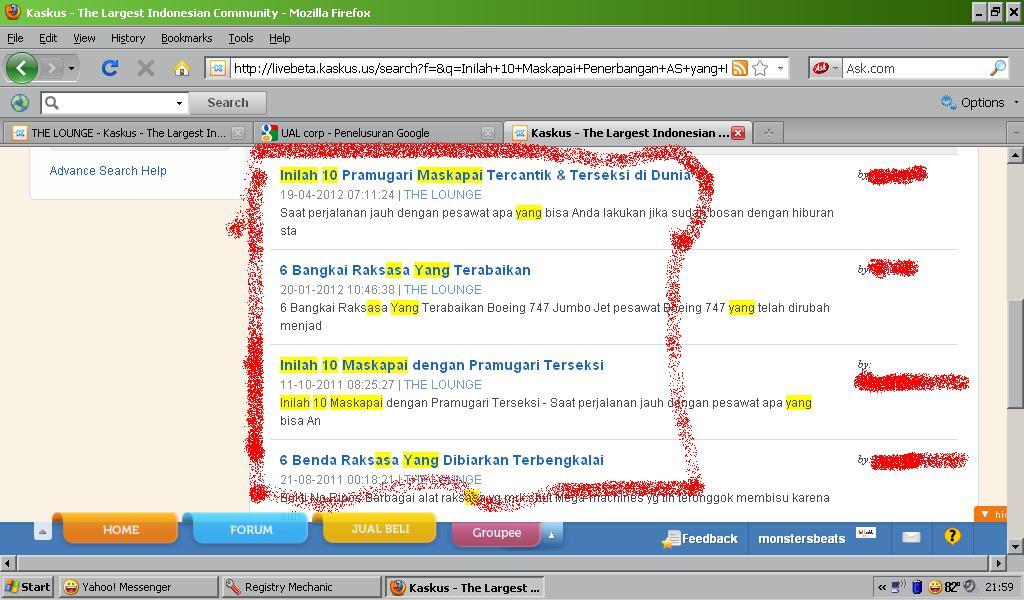This screenshot has width=1024, height=600.
Task: Switch to Registry Mechanic in taskbar
Action: (x=300, y=587)
